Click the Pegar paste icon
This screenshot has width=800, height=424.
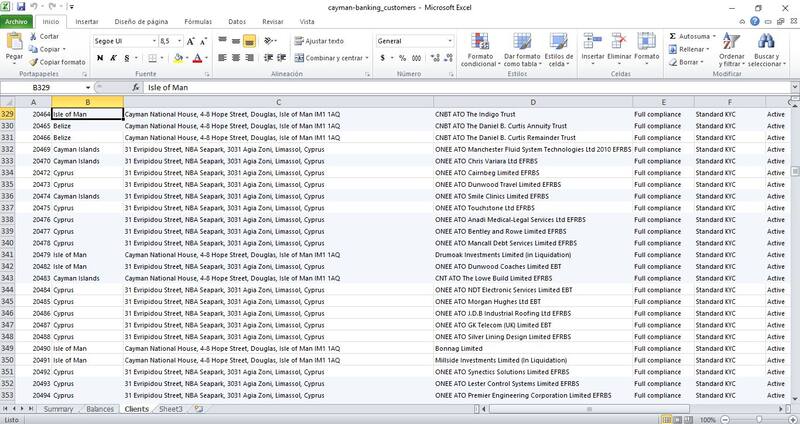pos(14,45)
